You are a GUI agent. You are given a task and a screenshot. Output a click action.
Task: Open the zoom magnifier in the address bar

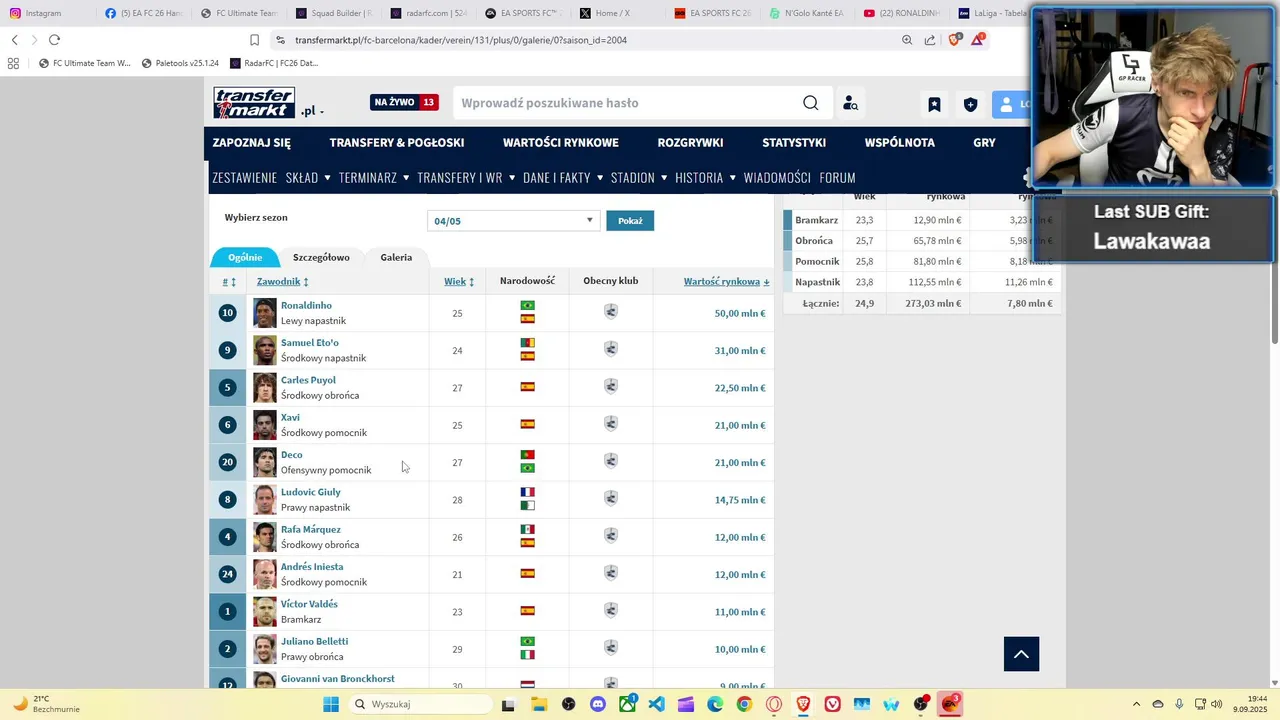pos(907,40)
